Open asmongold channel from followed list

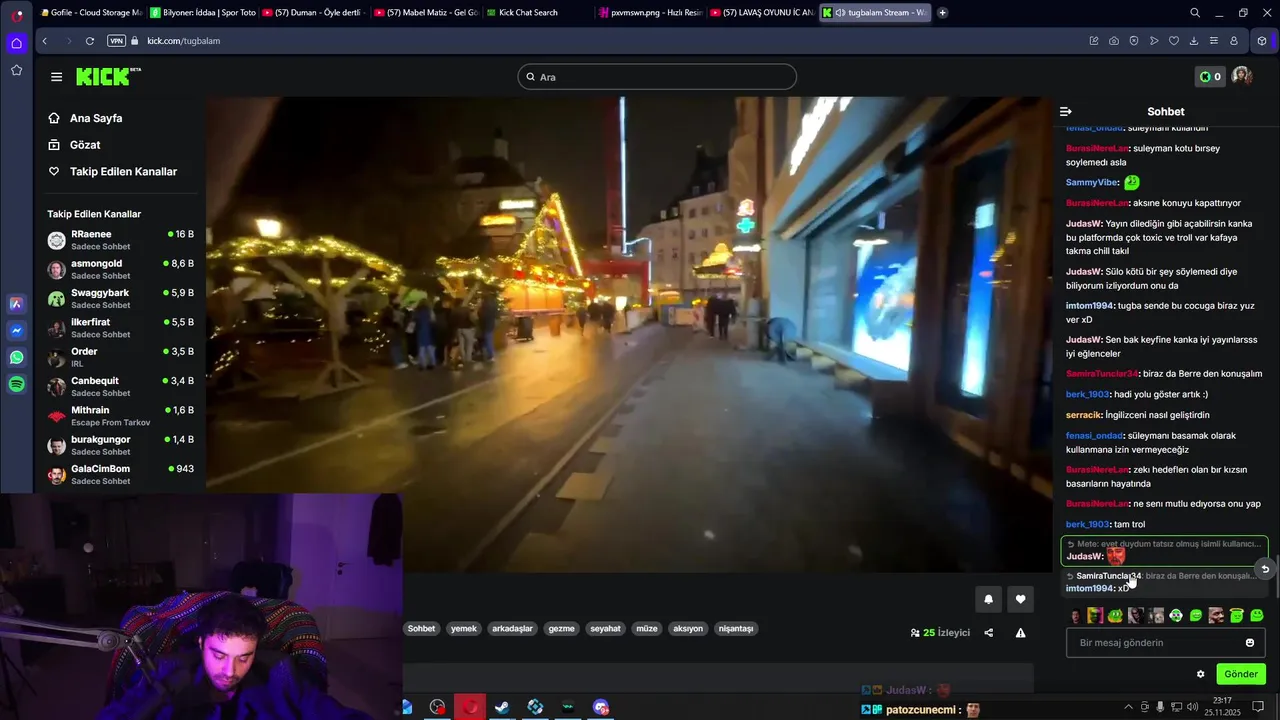(121, 269)
